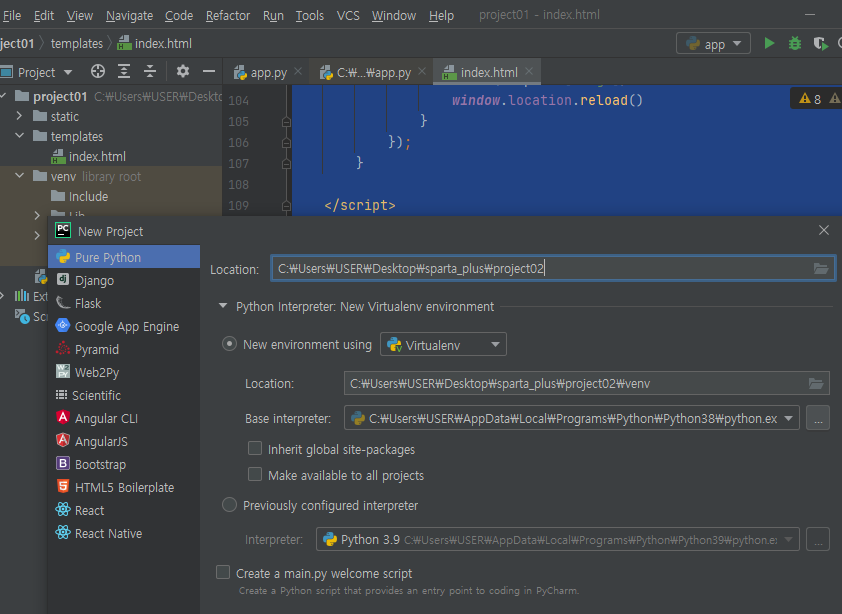This screenshot has width=842, height=614.
Task: Select Google App Engine project type
Action: (124, 327)
